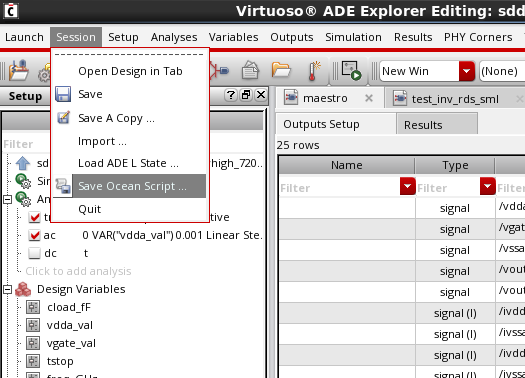Image resolution: width=525 pixels, height=378 pixels.
Task: Click the Setup panel help button
Action: click(x=231, y=95)
